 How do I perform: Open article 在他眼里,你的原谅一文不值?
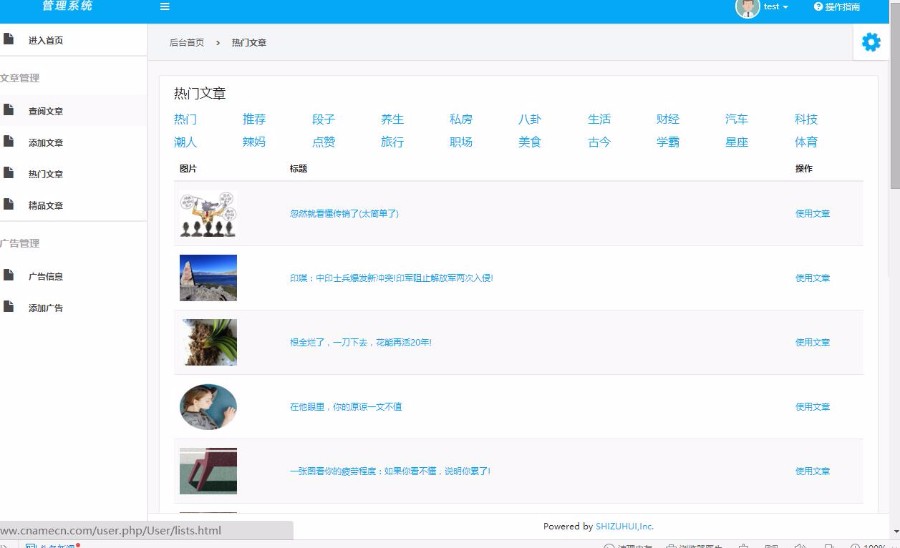pyautogui.click(x=346, y=407)
